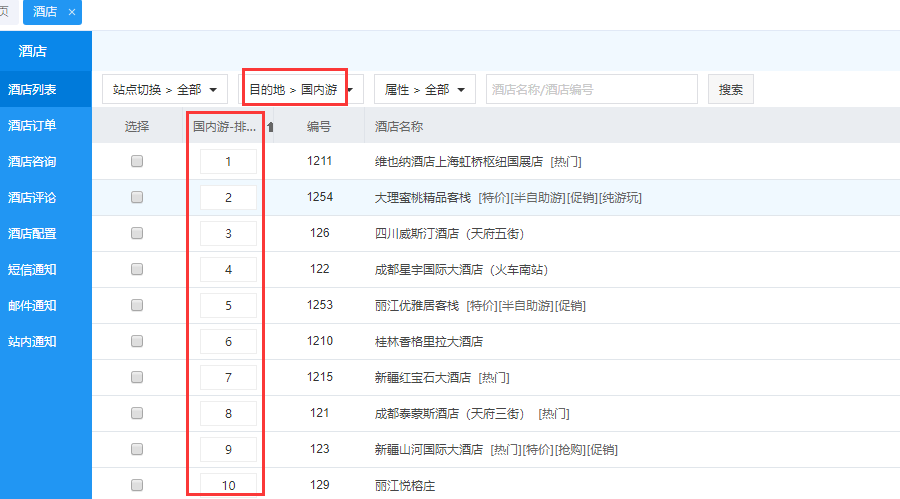This screenshot has width=900, height=499.
Task: Check the row for 四川威斯汀酒店
Action: (x=137, y=233)
